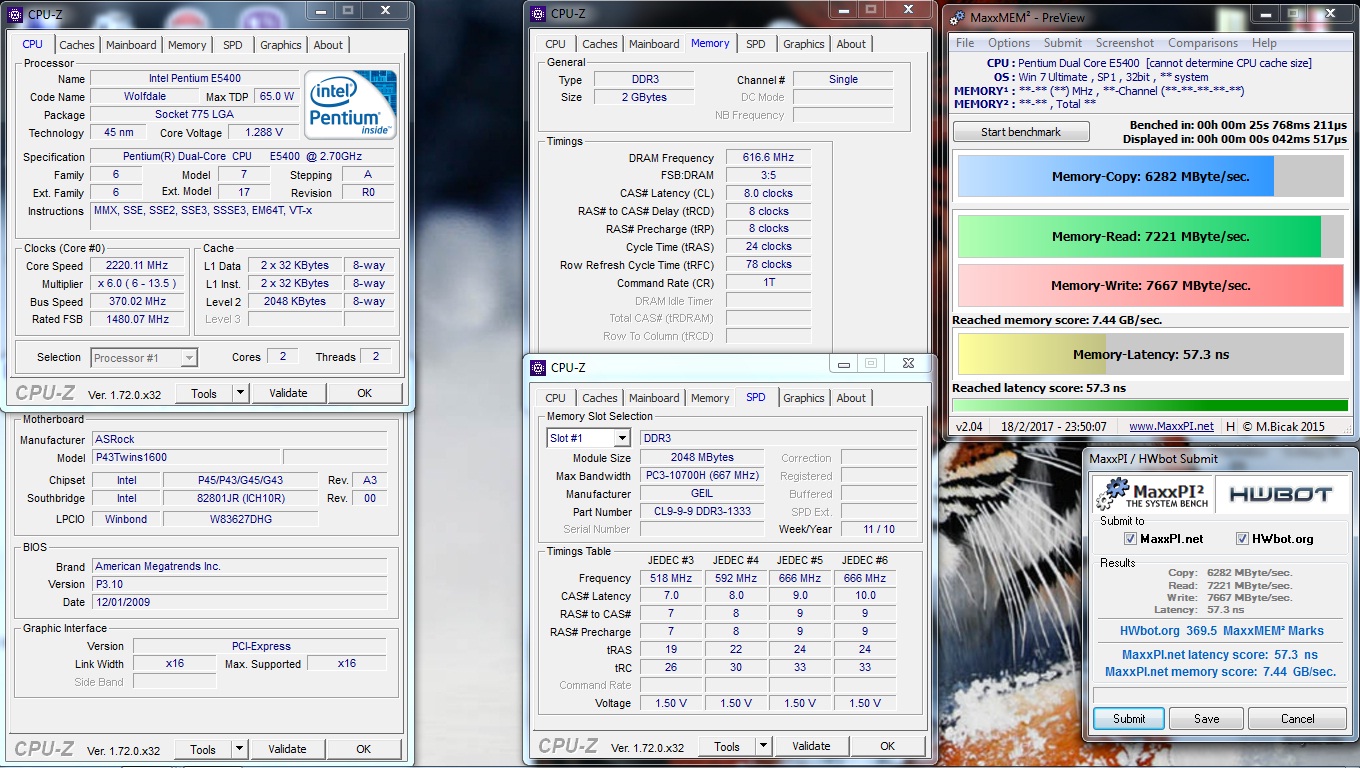Click the DRAM Frequency value 616.6 MHz
1360x768 pixels.
768,158
